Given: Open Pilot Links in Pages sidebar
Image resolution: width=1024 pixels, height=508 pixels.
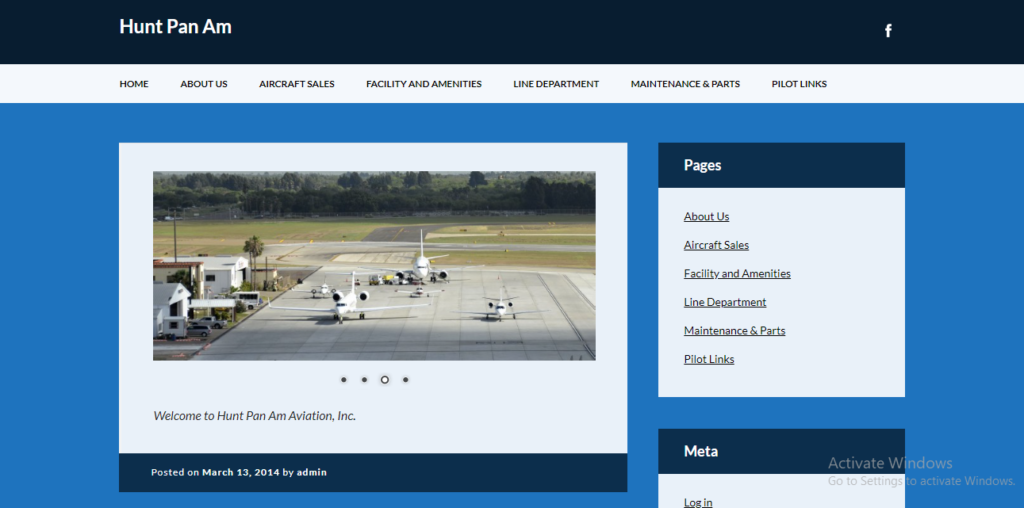Looking at the screenshot, I should point(708,359).
